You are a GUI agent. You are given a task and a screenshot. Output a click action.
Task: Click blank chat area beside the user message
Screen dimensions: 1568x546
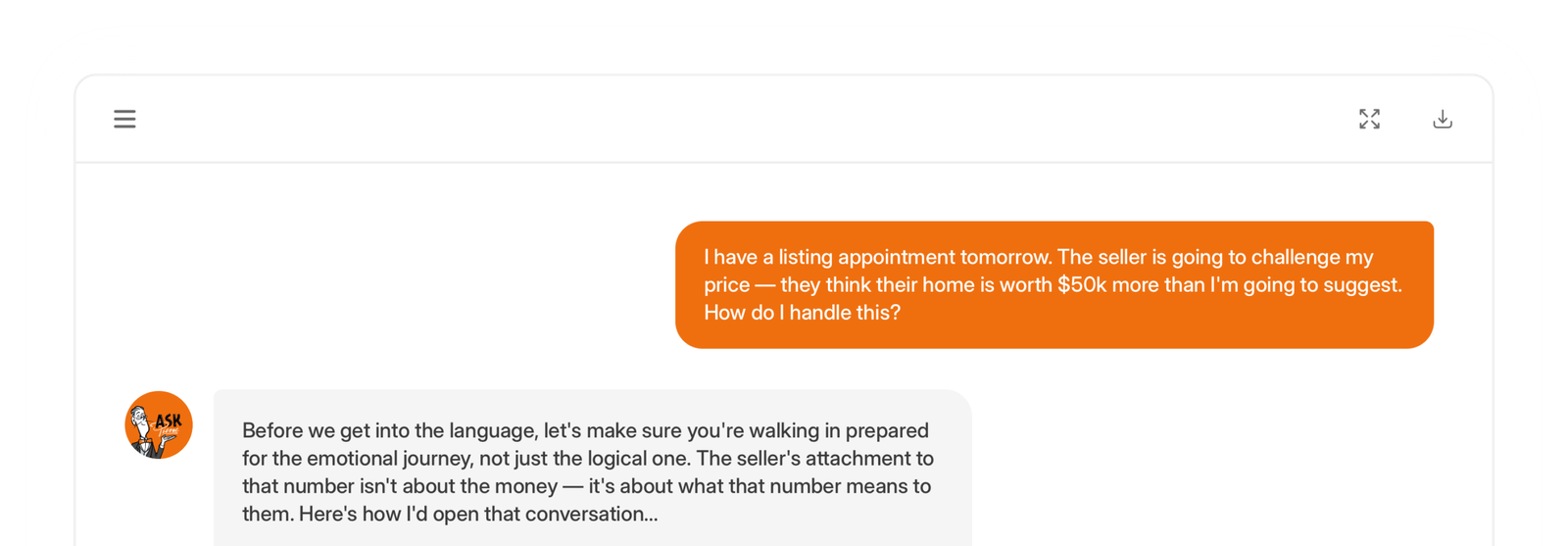[x=392, y=284]
